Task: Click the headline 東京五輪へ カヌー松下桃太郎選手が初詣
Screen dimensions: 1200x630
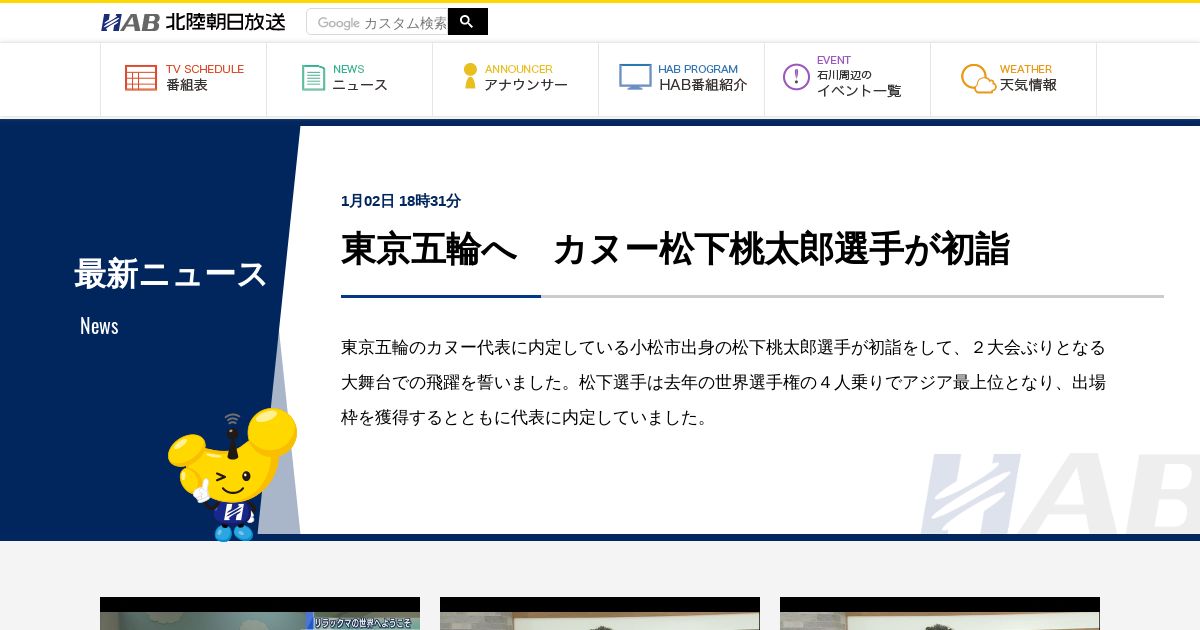Action: [675, 249]
